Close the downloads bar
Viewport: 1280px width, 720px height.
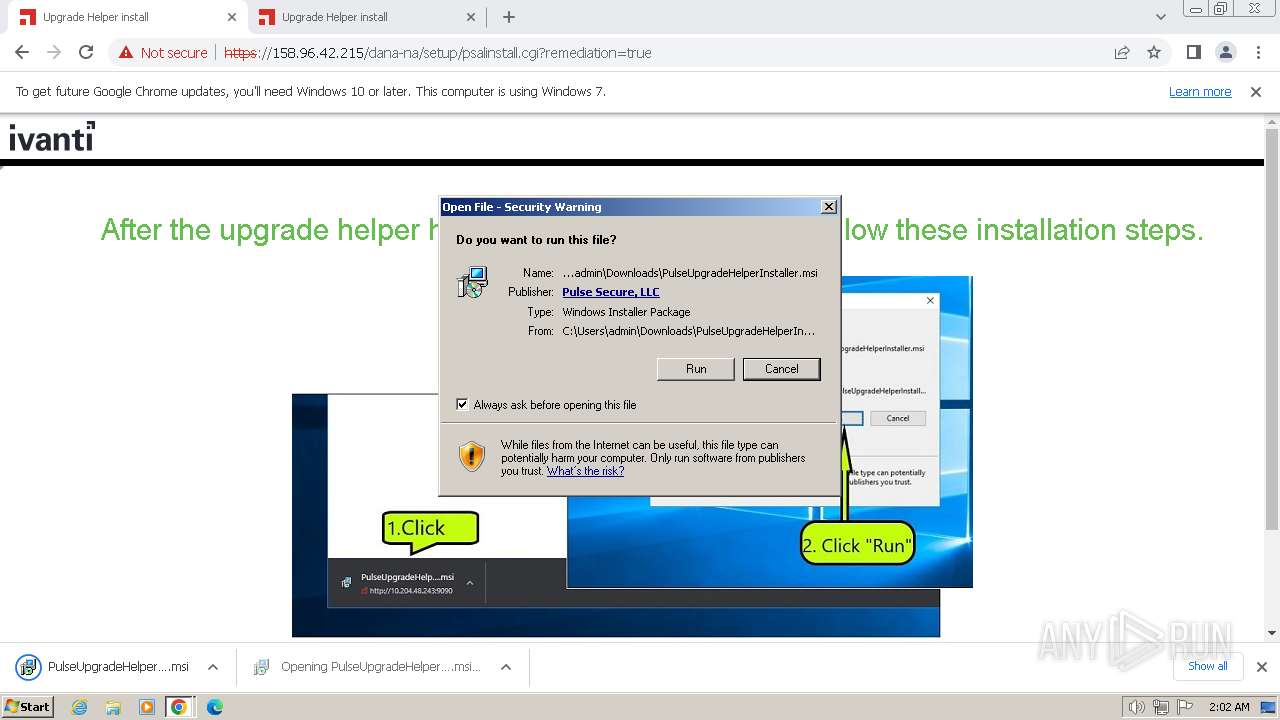[1261, 667]
